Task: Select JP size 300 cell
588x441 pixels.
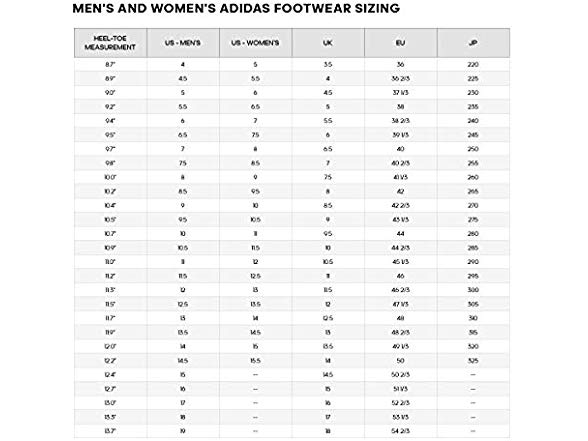Action: point(473,290)
